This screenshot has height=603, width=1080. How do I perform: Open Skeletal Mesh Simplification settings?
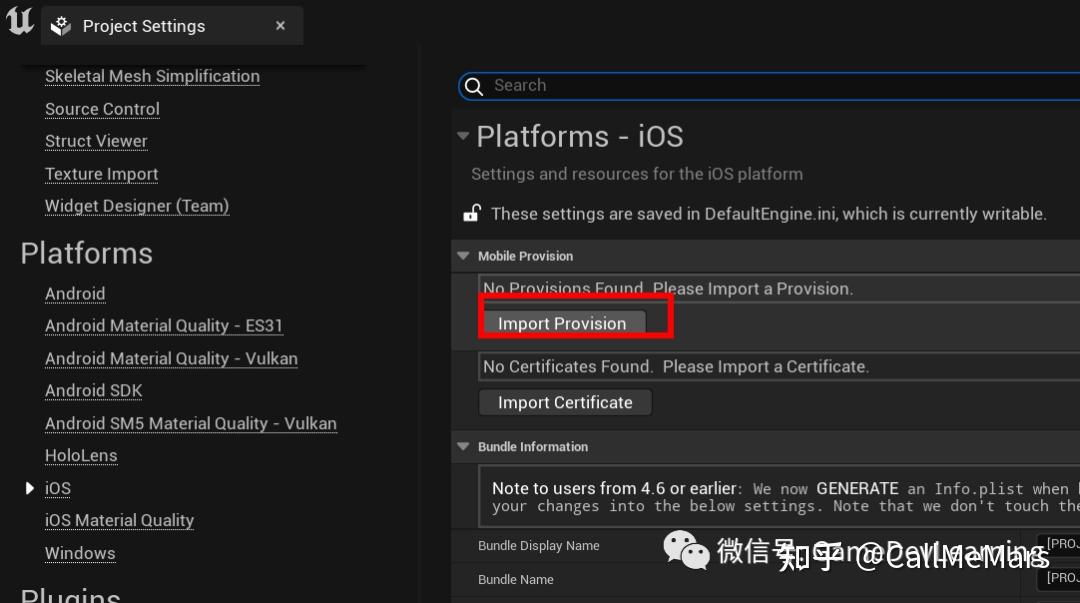152,76
